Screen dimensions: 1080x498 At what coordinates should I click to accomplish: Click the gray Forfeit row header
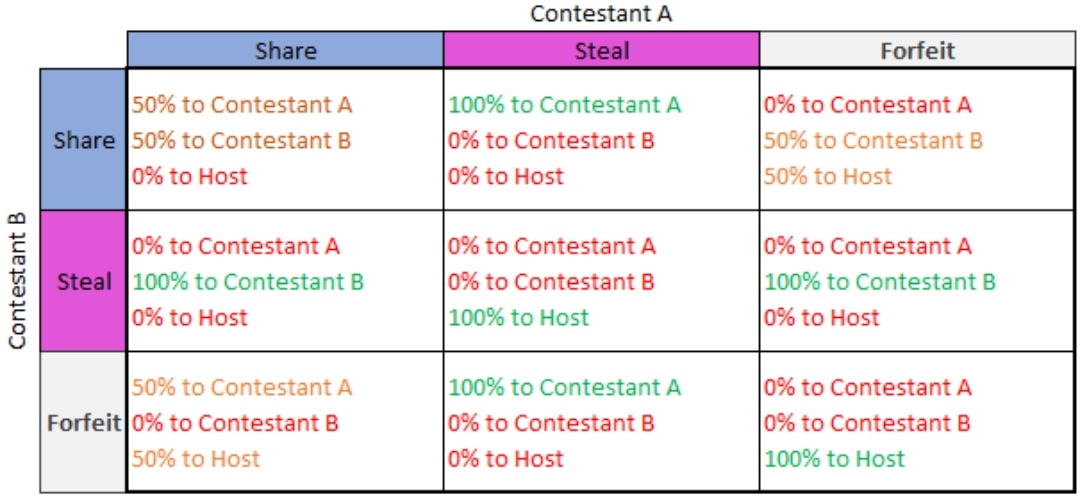click(84, 422)
